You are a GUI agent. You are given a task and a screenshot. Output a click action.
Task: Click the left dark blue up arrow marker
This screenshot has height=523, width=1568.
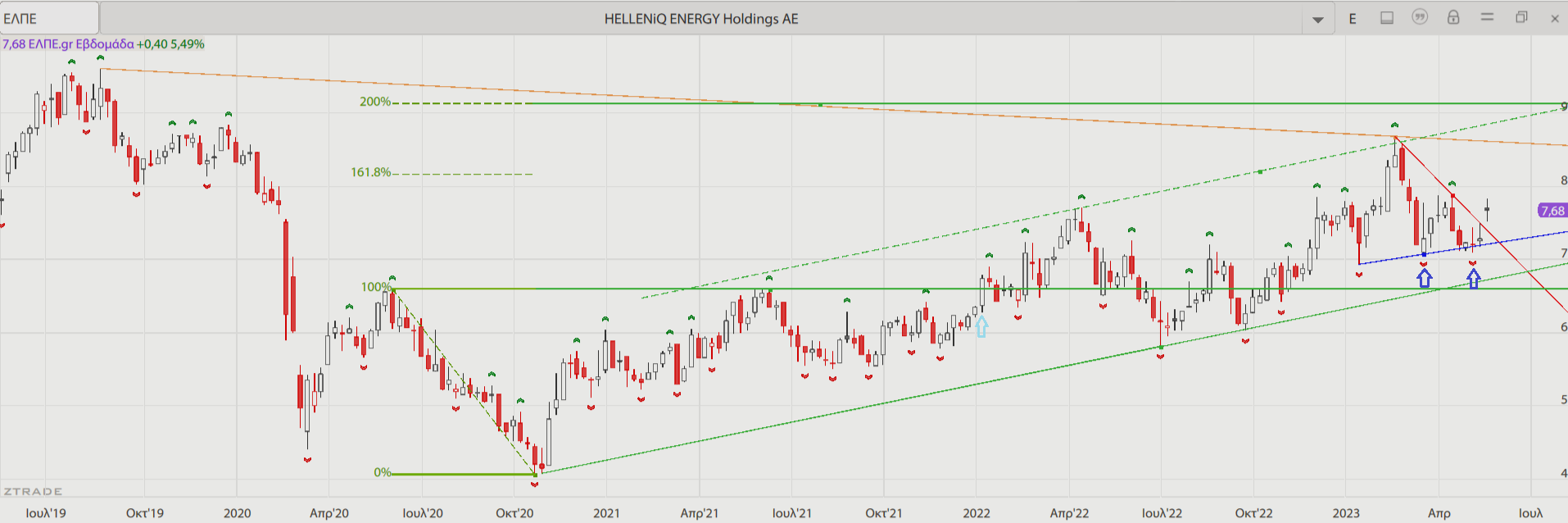pos(1425,279)
